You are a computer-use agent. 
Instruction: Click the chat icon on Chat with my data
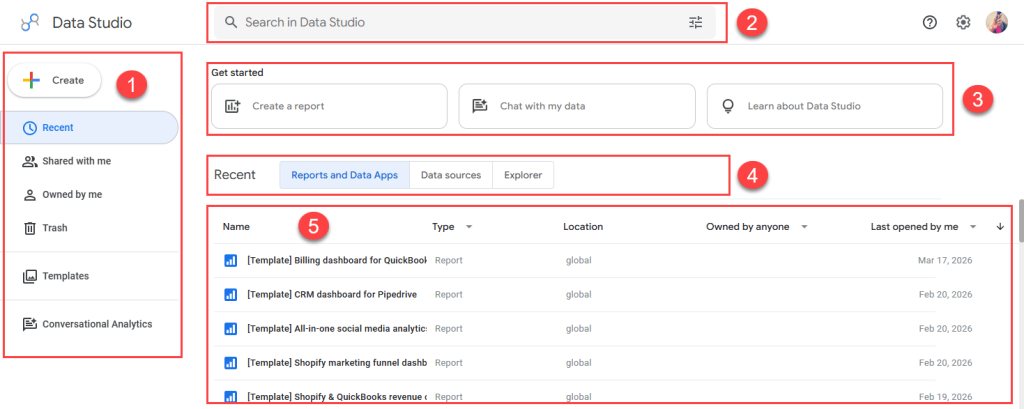click(481, 106)
